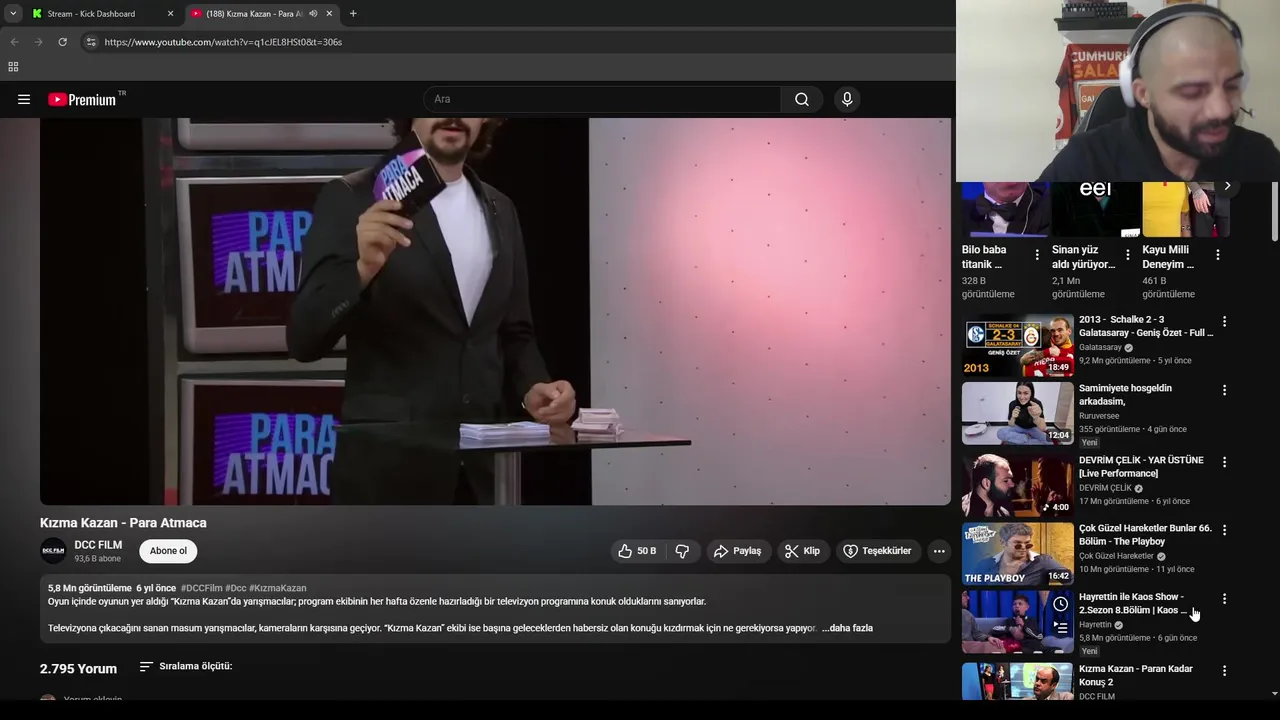Close the Kick Dashboard tab
Viewport: 1280px width, 720px height.
[x=170, y=14]
